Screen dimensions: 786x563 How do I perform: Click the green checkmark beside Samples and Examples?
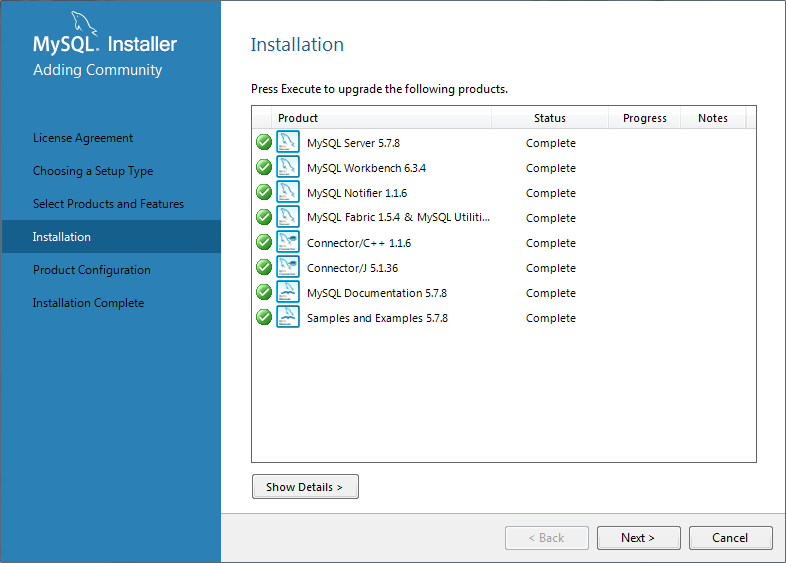[264, 317]
